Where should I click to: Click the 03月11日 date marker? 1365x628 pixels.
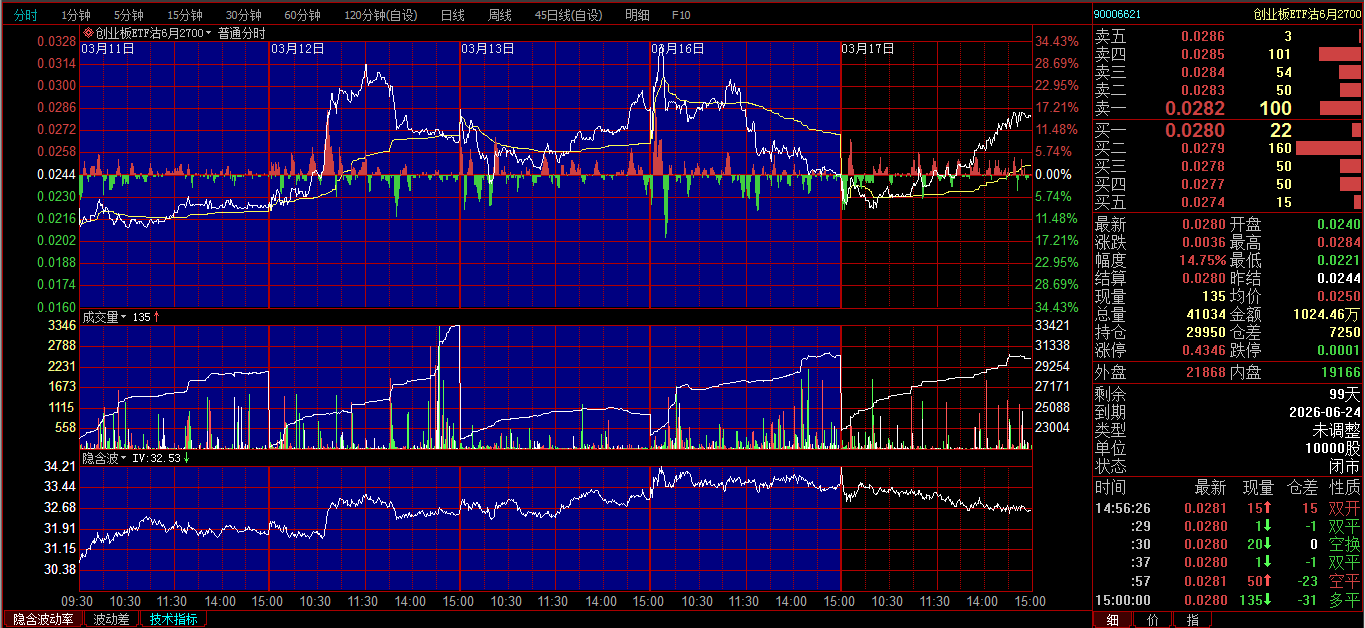[x=108, y=48]
